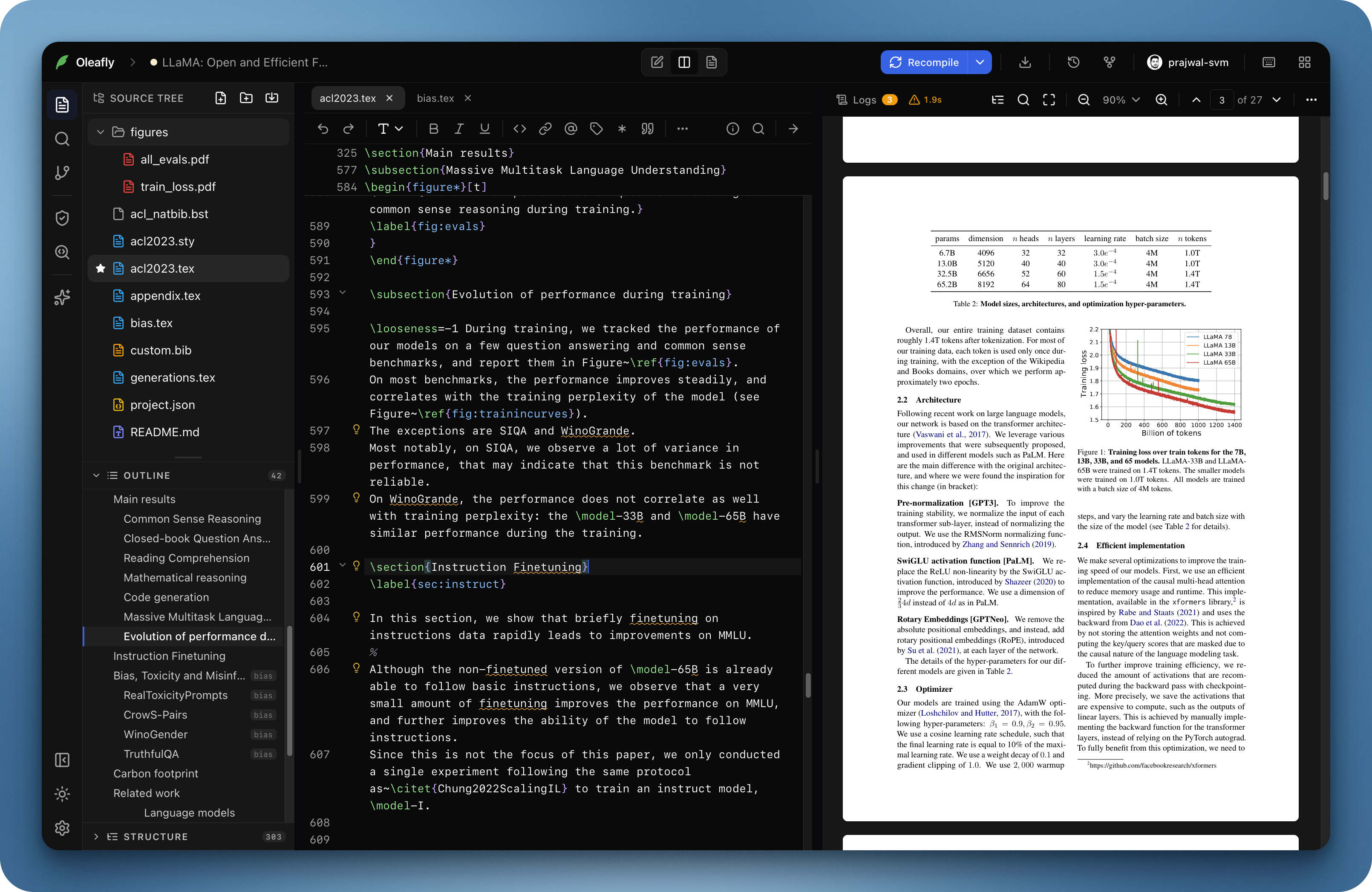The width and height of the screenshot is (1372, 892).
Task: Click the AI sparkle assistant icon in the sidebar
Action: coord(62,297)
